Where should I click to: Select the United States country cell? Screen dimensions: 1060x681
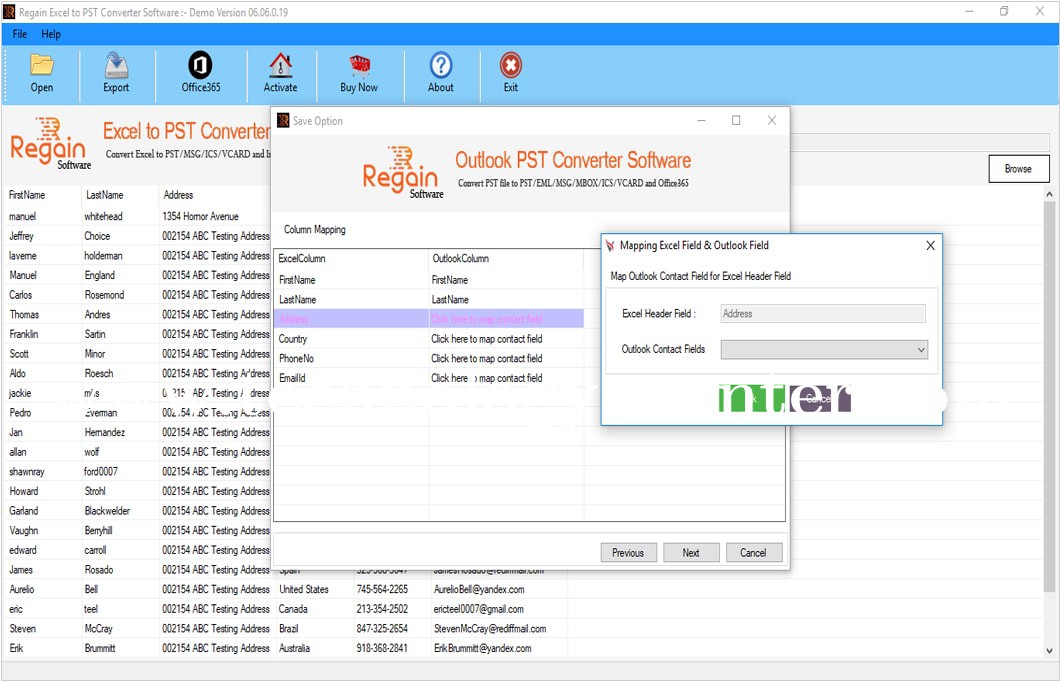coord(304,589)
